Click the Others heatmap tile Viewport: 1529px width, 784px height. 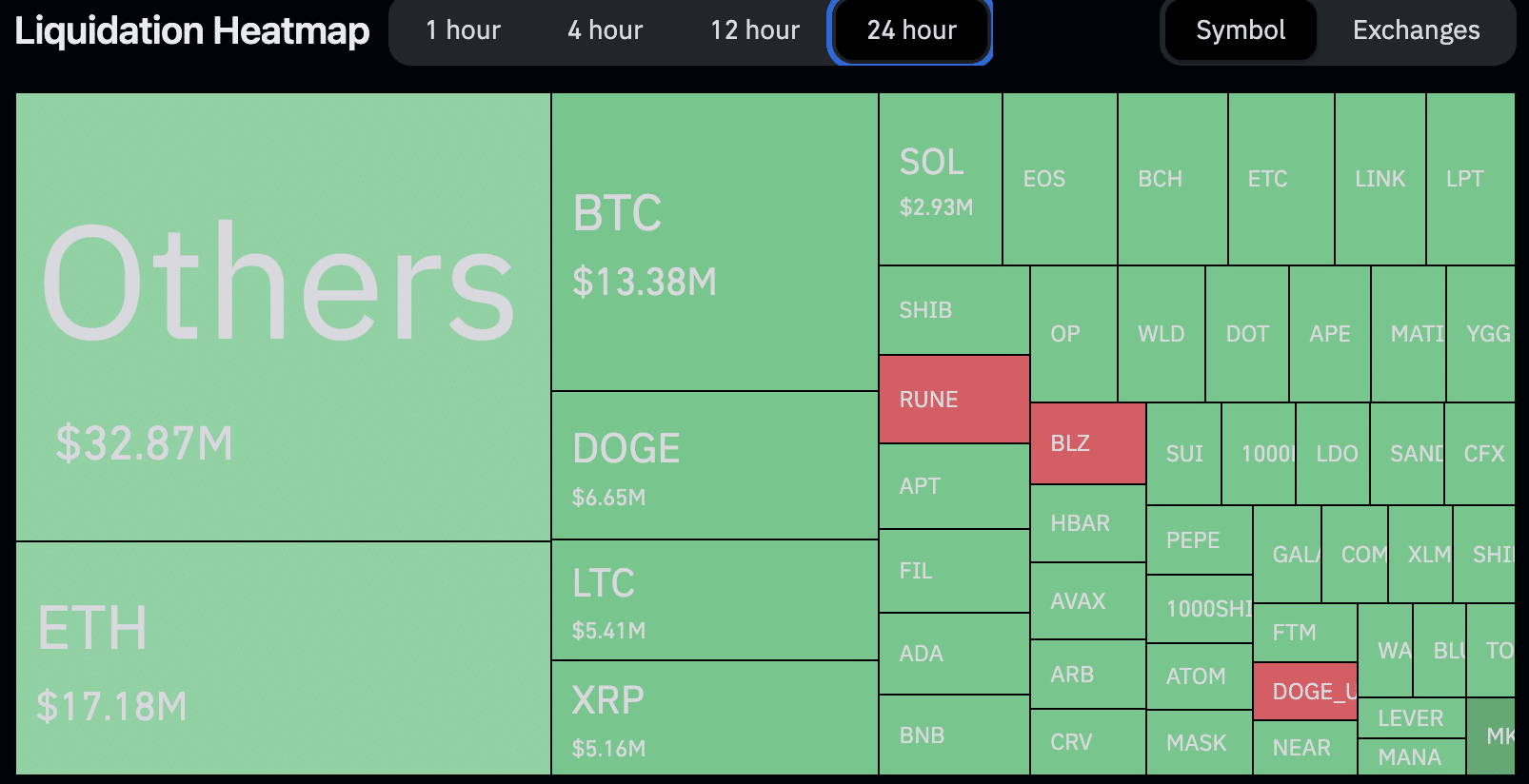pos(283,316)
